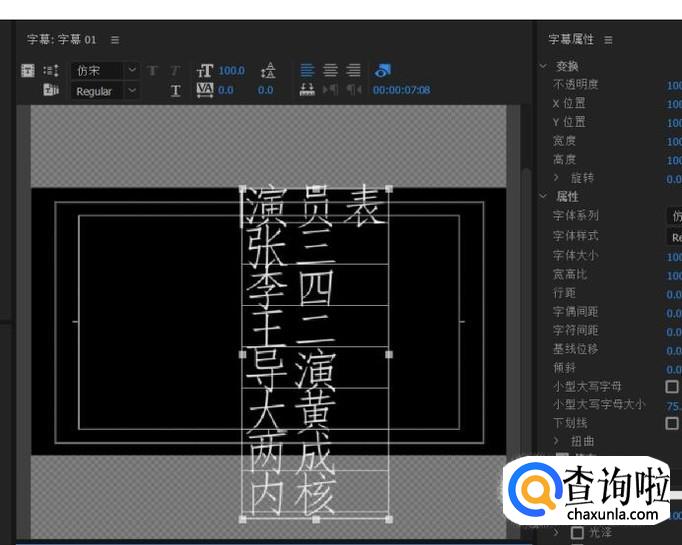
Task: Expand the 旋转 property
Action: 556,177
